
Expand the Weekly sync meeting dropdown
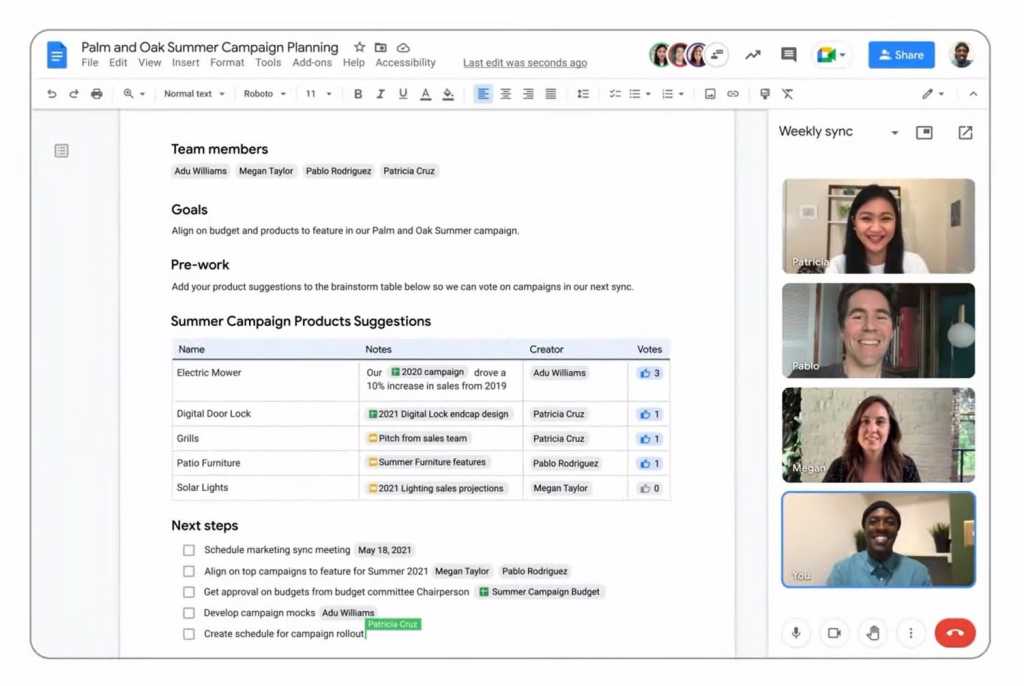[895, 133]
